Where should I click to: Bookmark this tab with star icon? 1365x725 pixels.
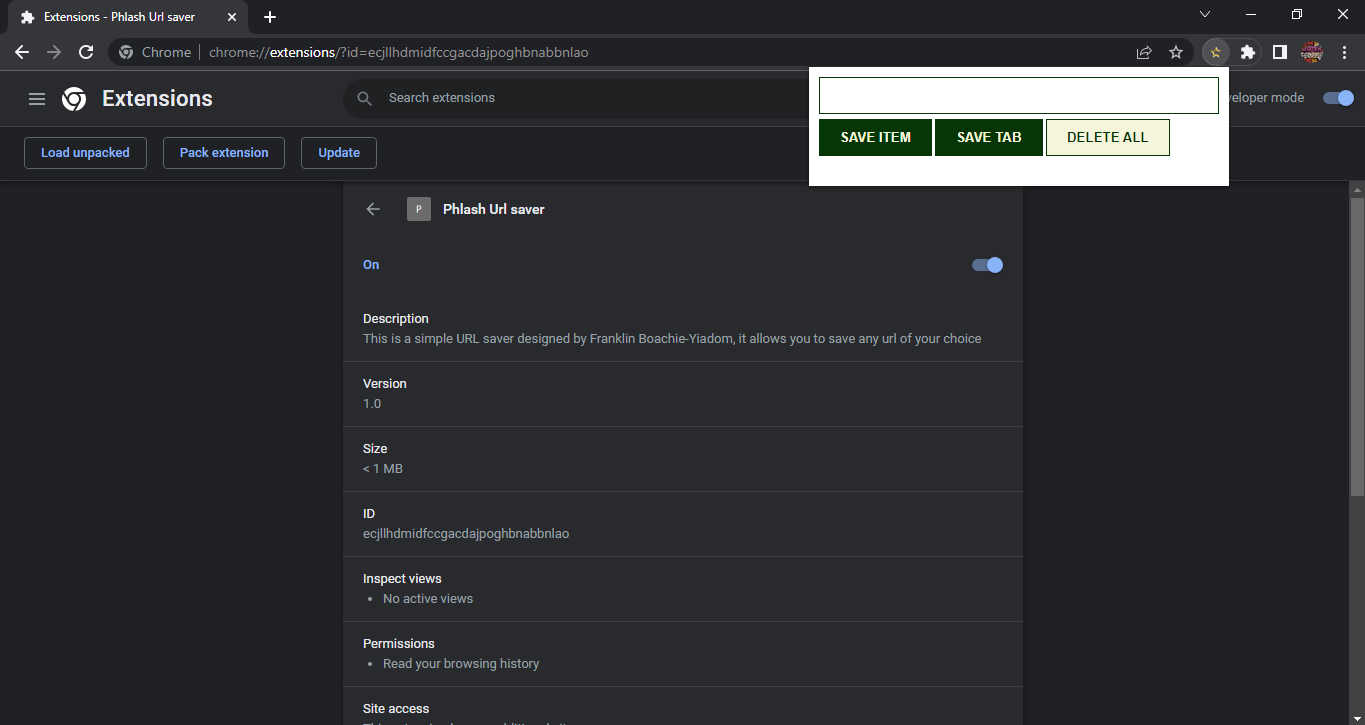(1176, 52)
